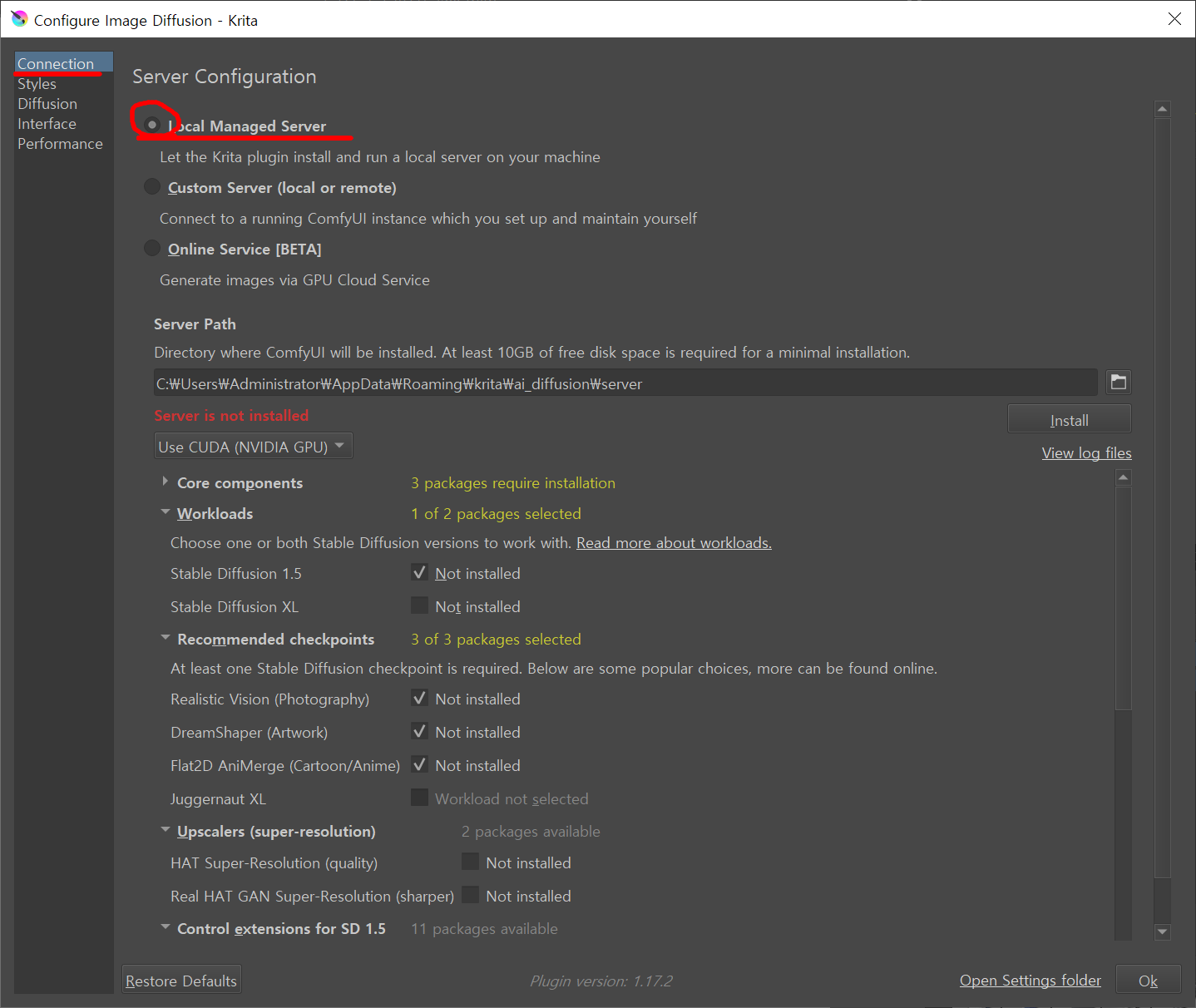
Task: Click 'Server is not installed' status text
Action: [231, 415]
